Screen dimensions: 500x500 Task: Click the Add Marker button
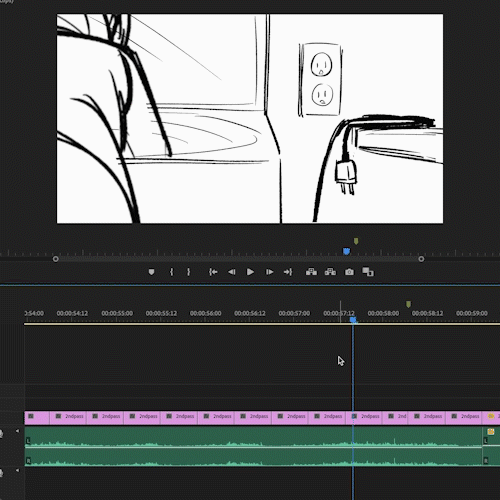(x=151, y=272)
